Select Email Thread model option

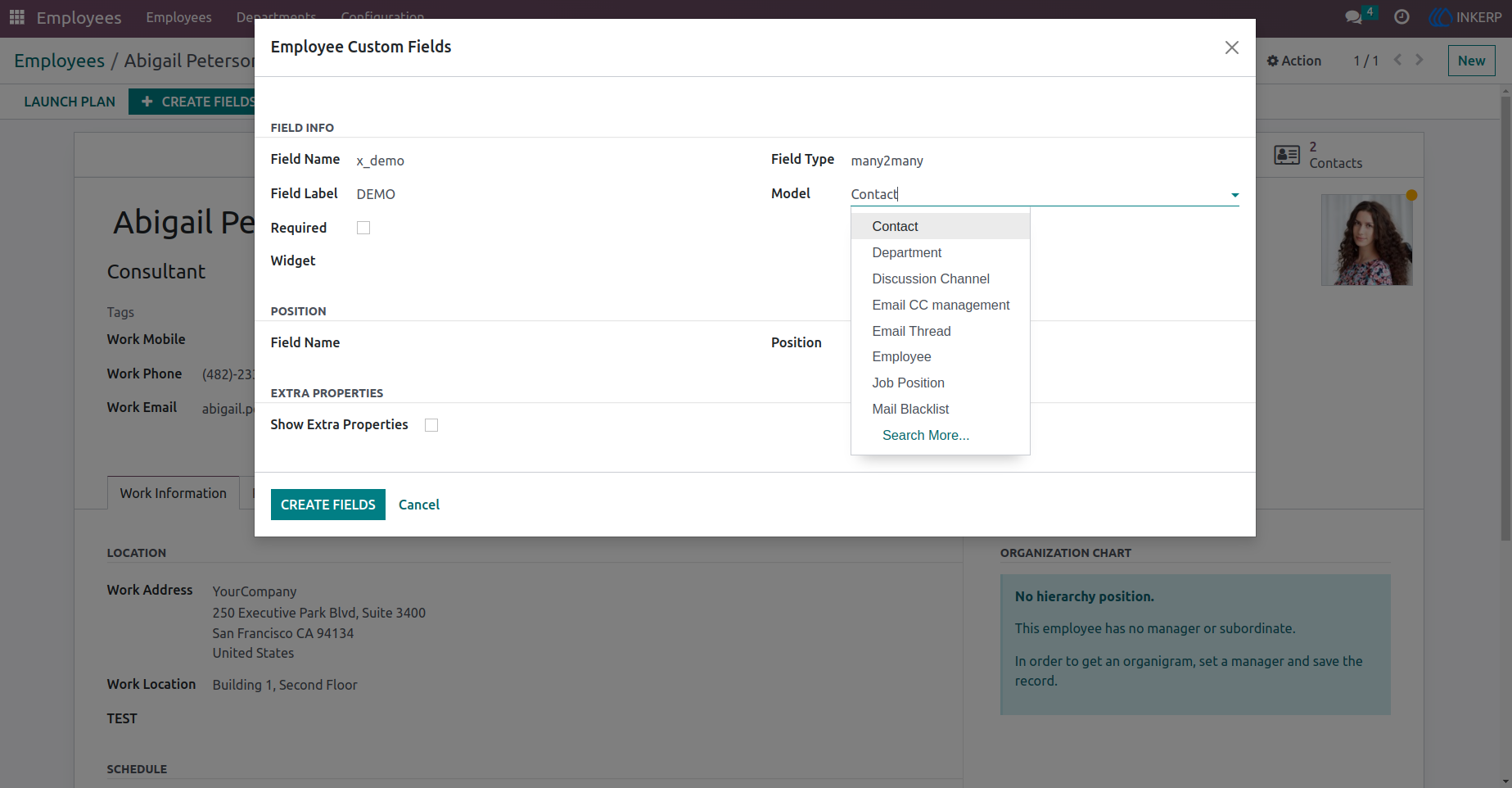[941, 331]
